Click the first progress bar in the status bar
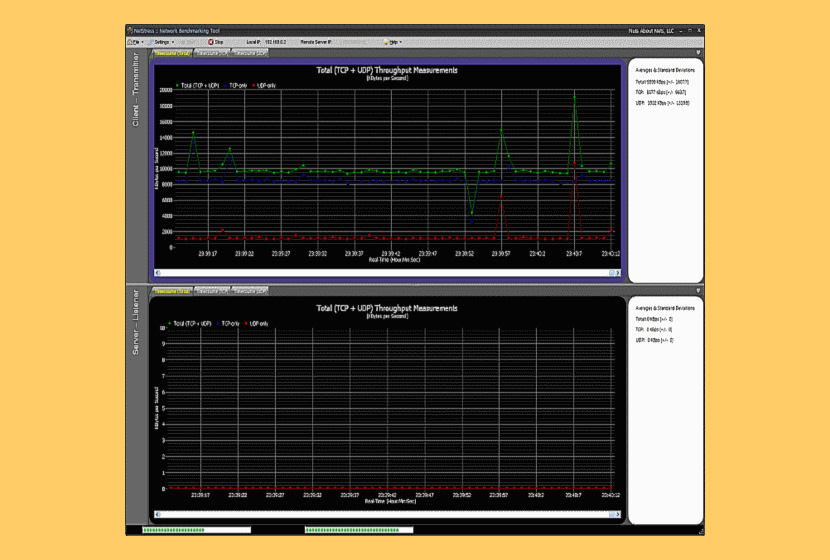Image resolution: width=830 pixels, height=560 pixels. [195, 530]
